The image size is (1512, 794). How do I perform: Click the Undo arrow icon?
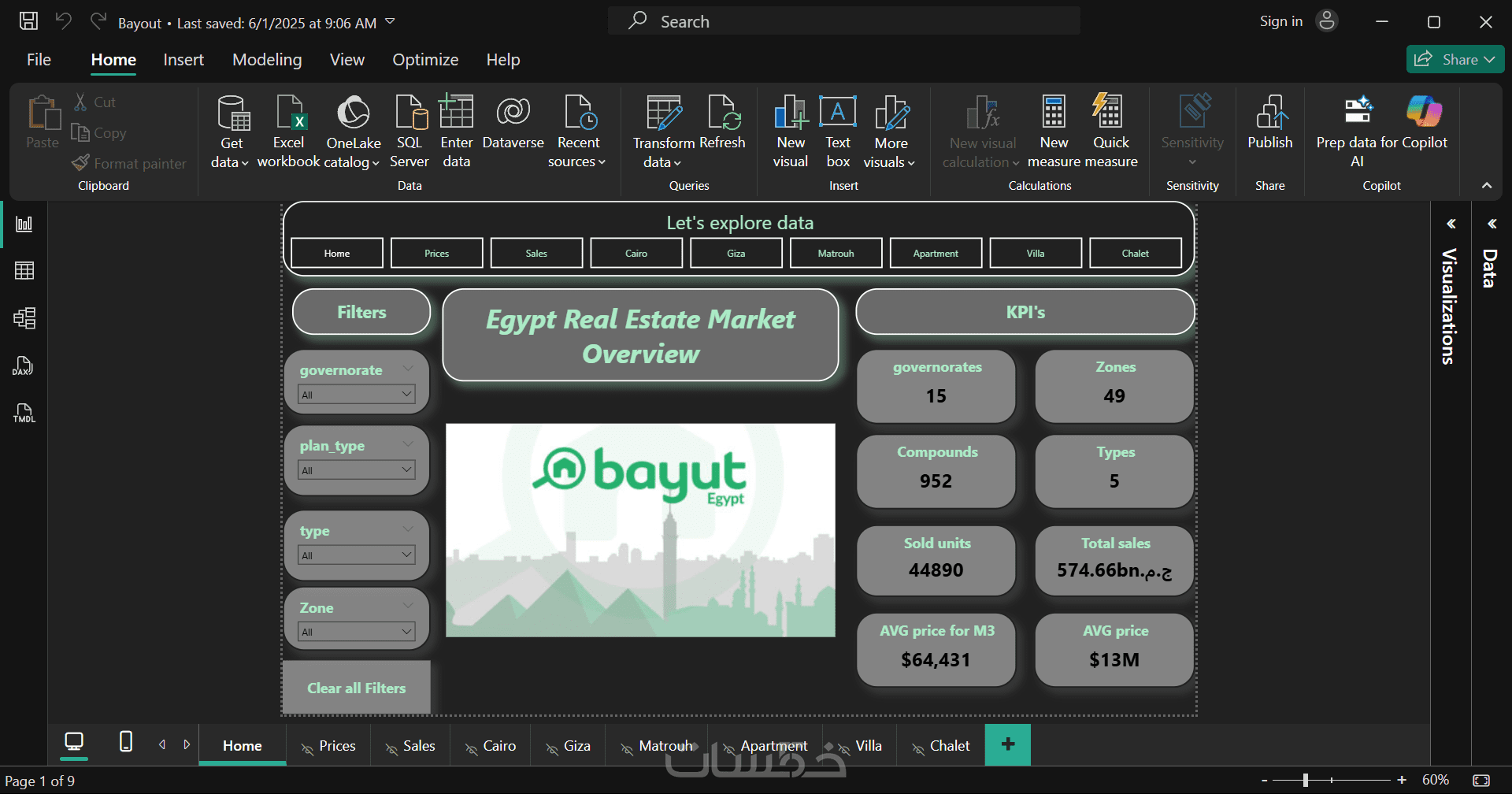[63, 21]
